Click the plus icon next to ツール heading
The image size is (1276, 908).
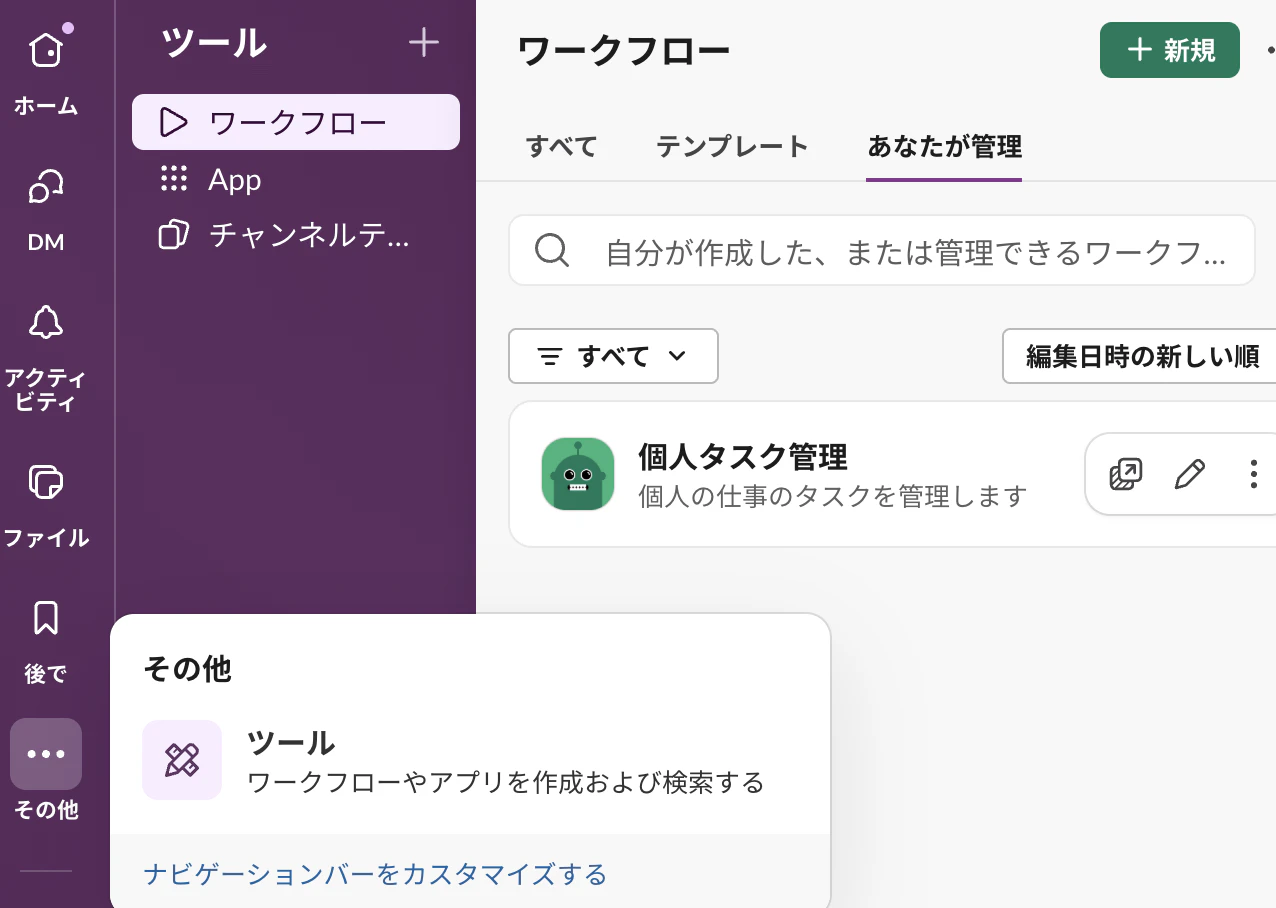(424, 43)
